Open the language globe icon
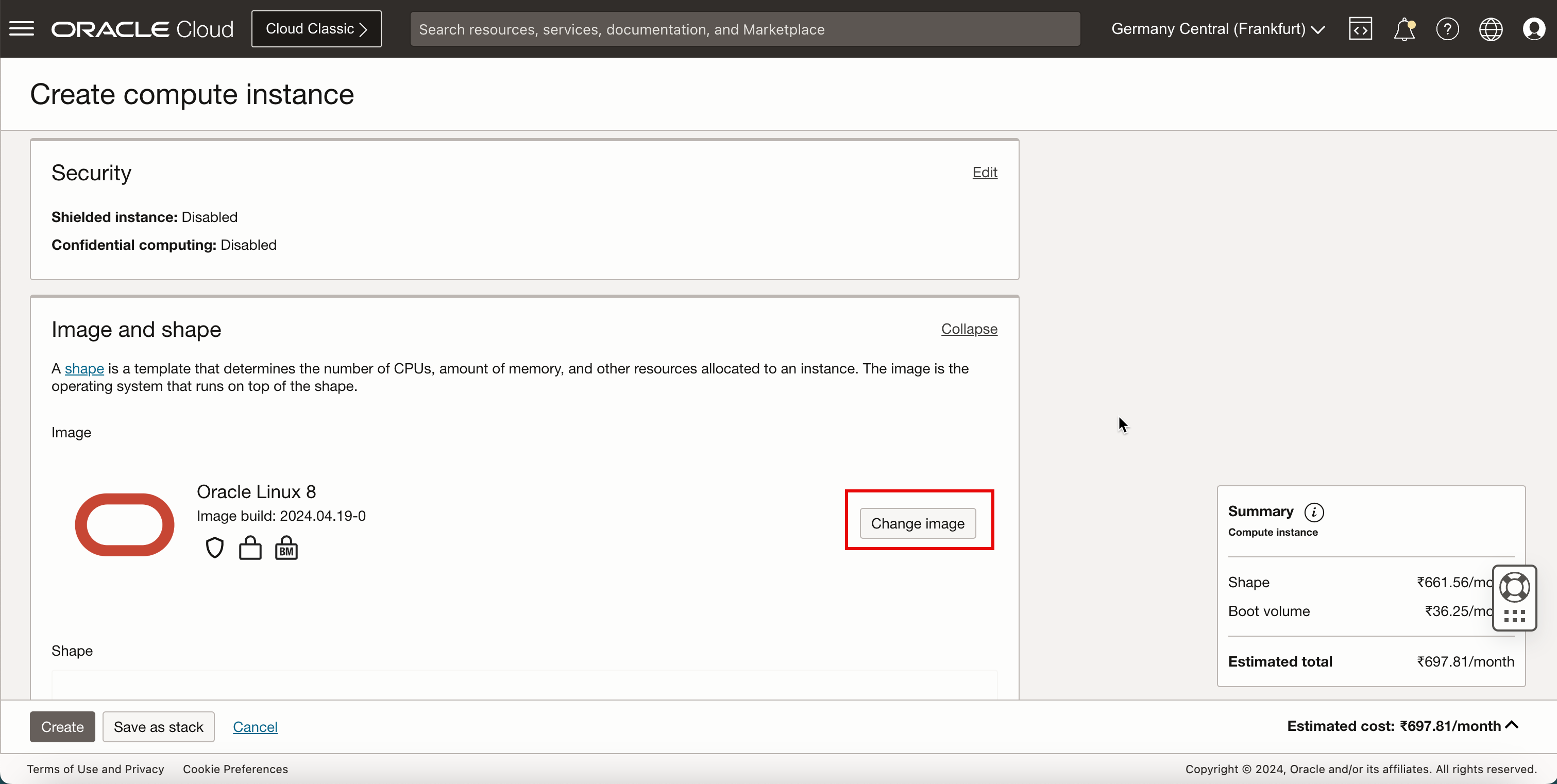The width and height of the screenshot is (1557, 784). pyautogui.click(x=1491, y=29)
